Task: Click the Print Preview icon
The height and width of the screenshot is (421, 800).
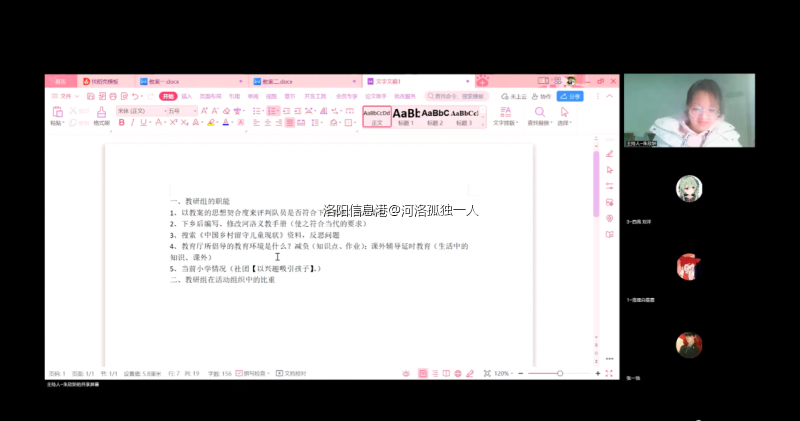Action: [124, 96]
